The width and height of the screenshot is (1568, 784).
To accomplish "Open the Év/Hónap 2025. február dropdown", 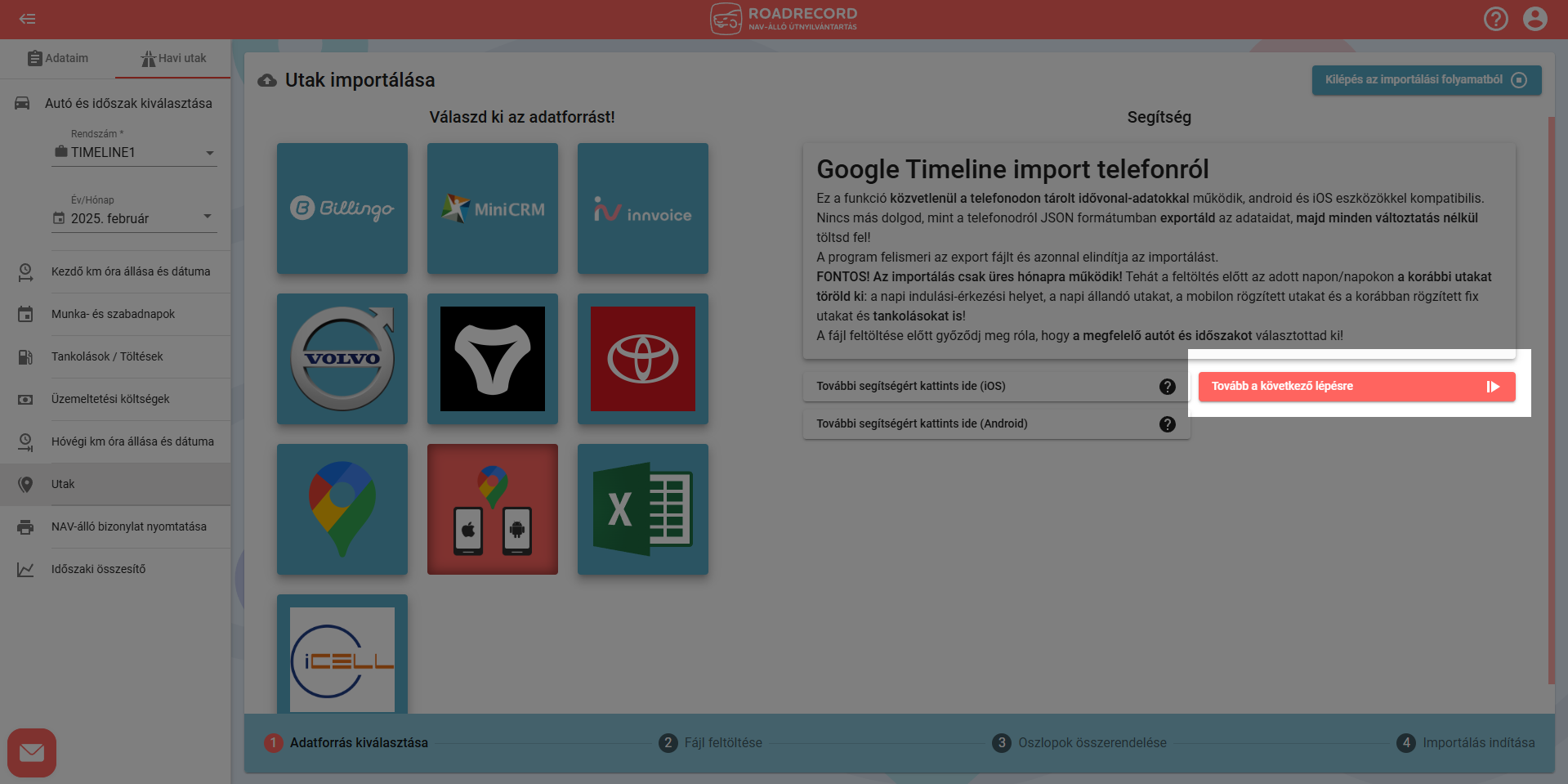I will point(134,218).
